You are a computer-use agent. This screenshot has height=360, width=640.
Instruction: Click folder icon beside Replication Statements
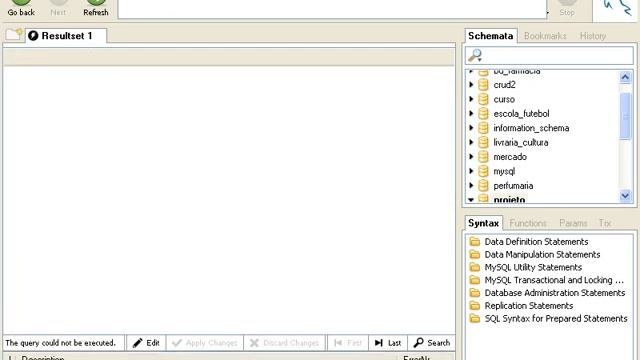tap(475, 306)
